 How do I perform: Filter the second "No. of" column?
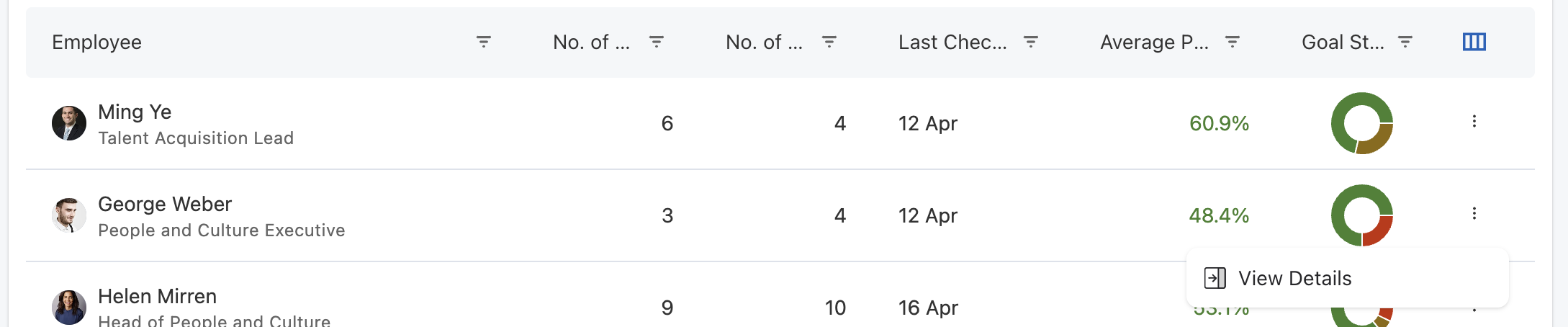click(829, 42)
